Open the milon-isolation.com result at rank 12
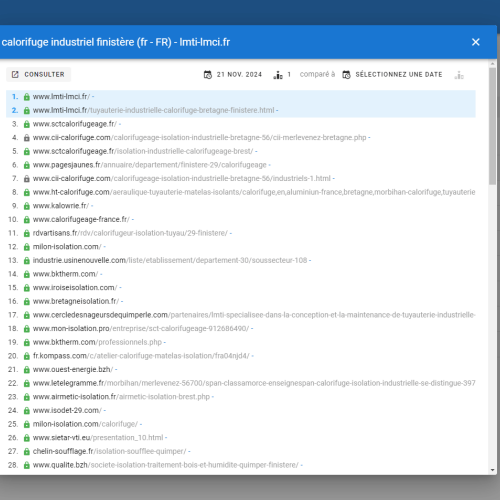 pos(67,247)
